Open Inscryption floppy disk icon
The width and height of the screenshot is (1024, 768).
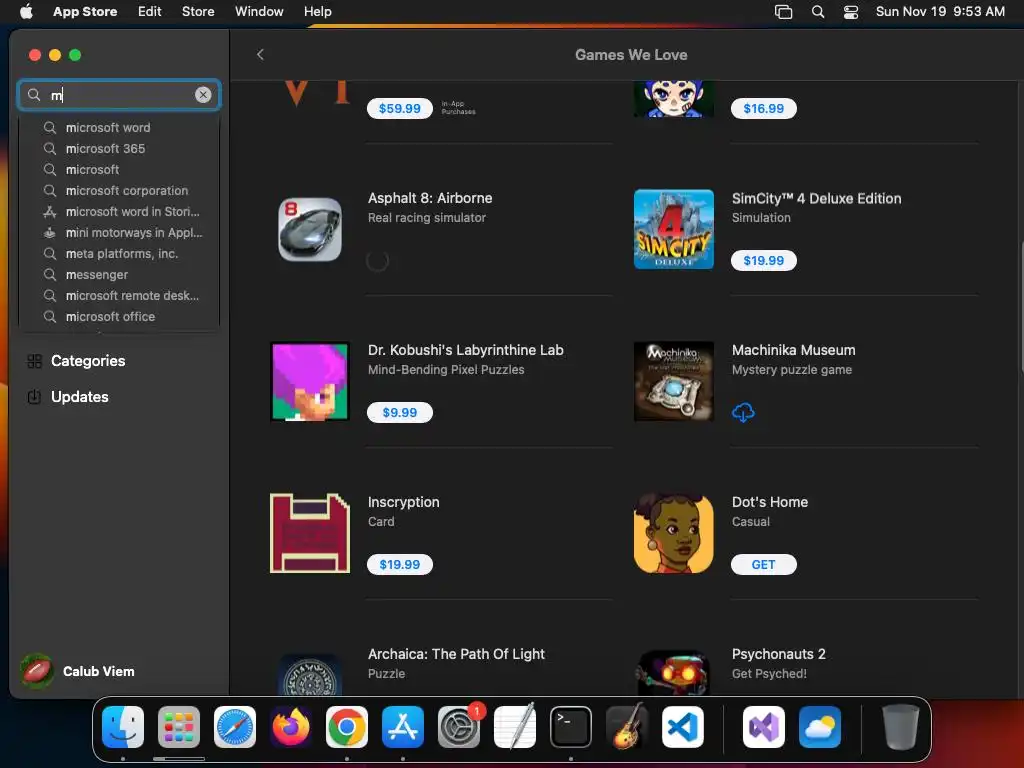coord(310,533)
